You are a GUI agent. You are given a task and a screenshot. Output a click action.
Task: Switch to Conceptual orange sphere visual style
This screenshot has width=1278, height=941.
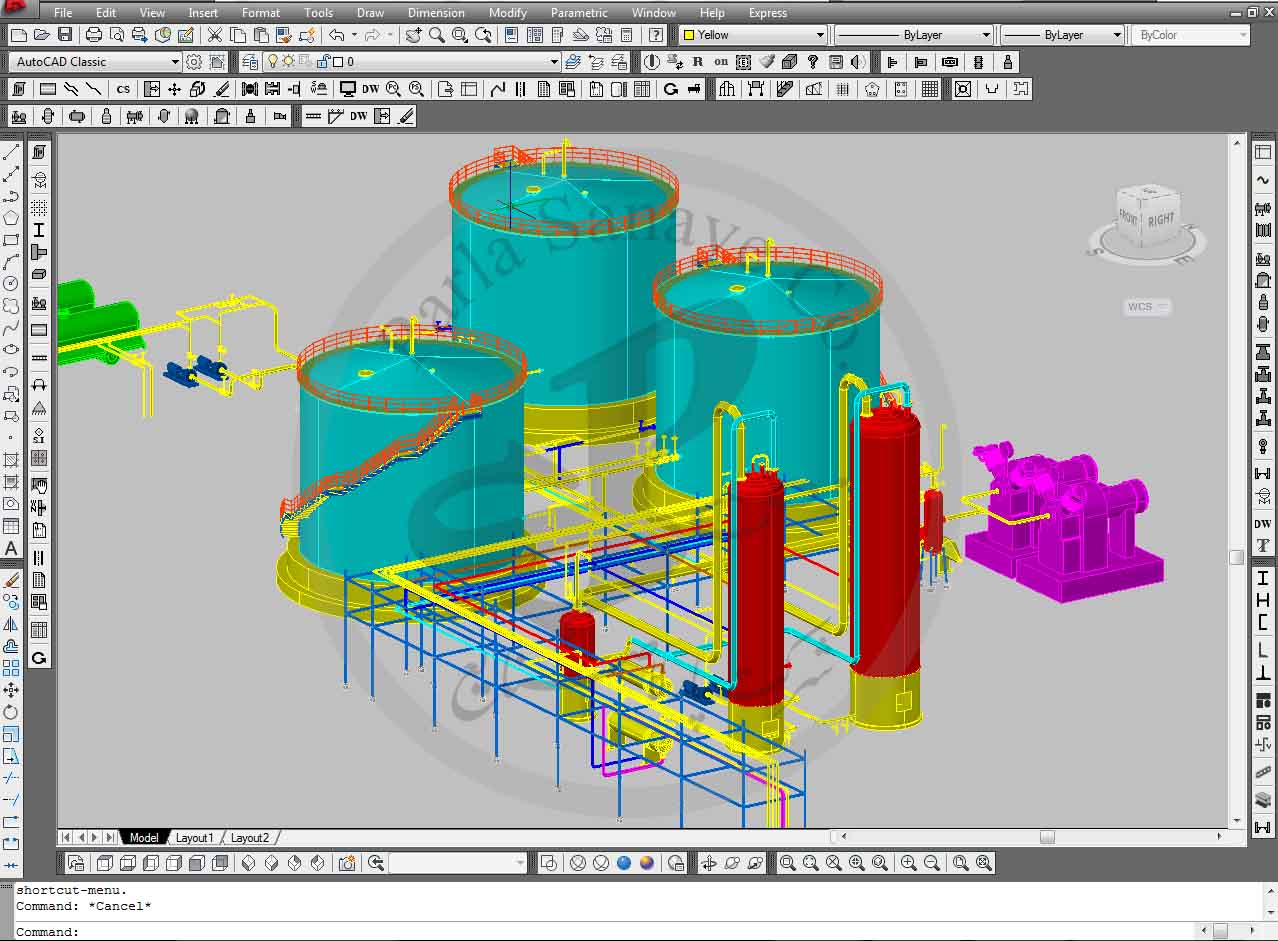click(647, 863)
